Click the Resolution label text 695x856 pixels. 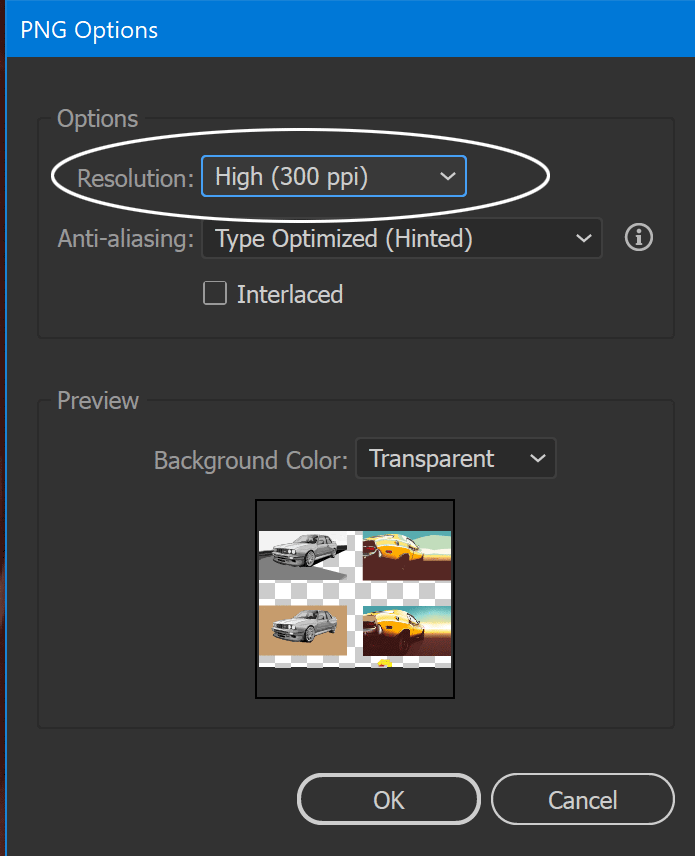tap(135, 179)
